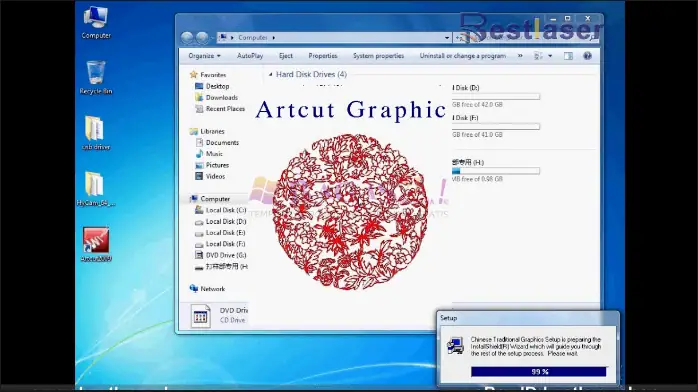
Task: Click the 99% setup progress bar
Action: pyautogui.click(x=539, y=372)
